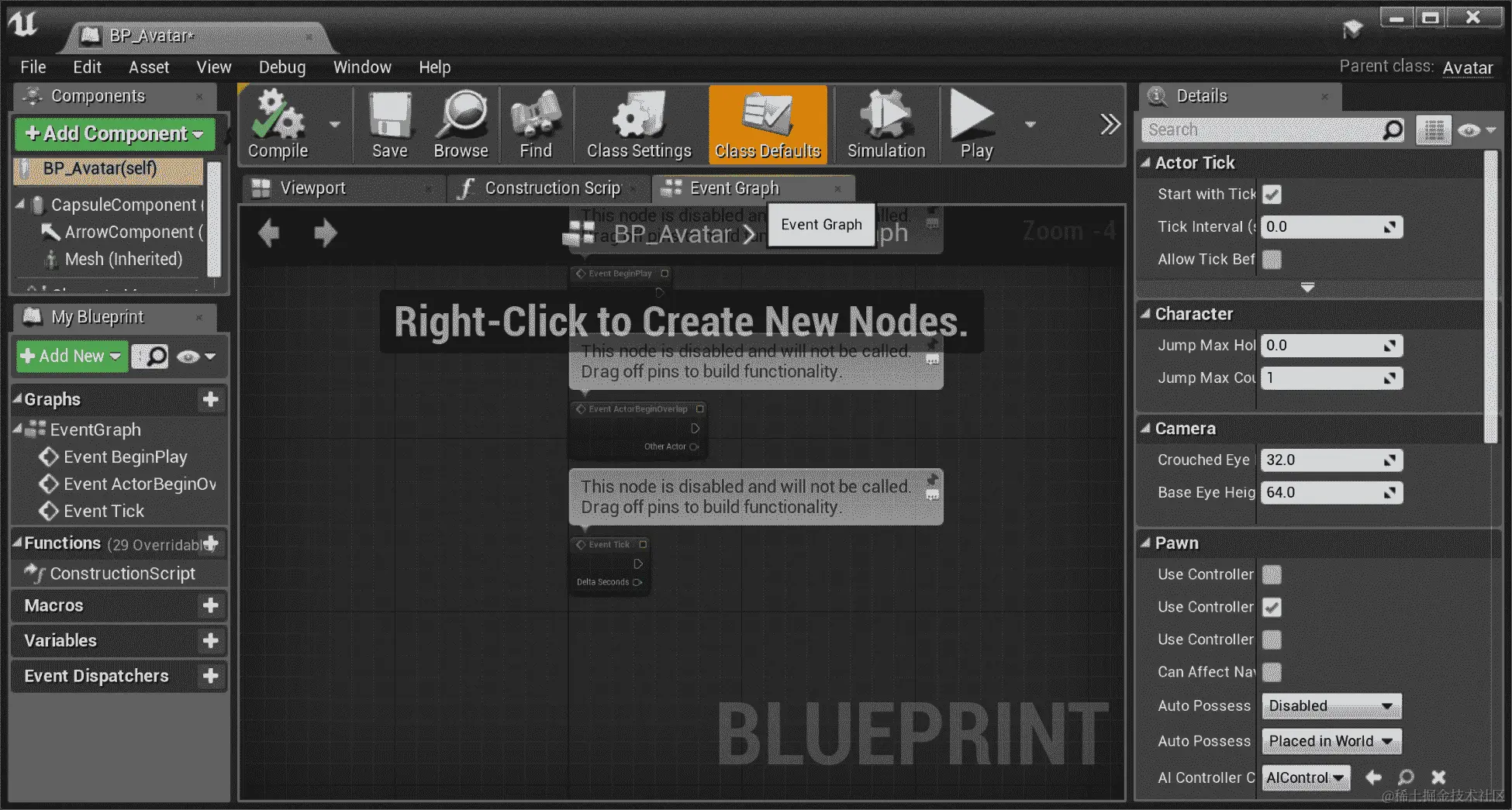The image size is (1512, 810).
Task: Switch to the Construction Script tab
Action: 547,188
